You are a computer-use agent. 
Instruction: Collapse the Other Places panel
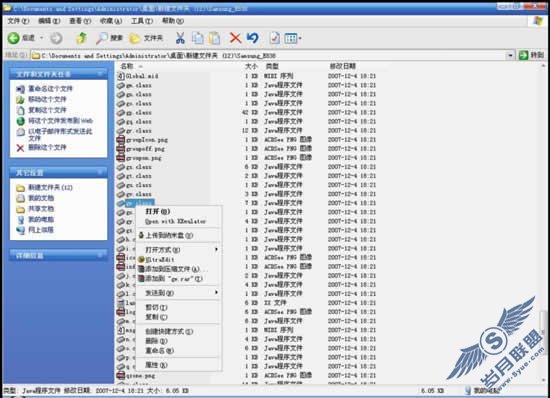pyautogui.click(x=100, y=172)
